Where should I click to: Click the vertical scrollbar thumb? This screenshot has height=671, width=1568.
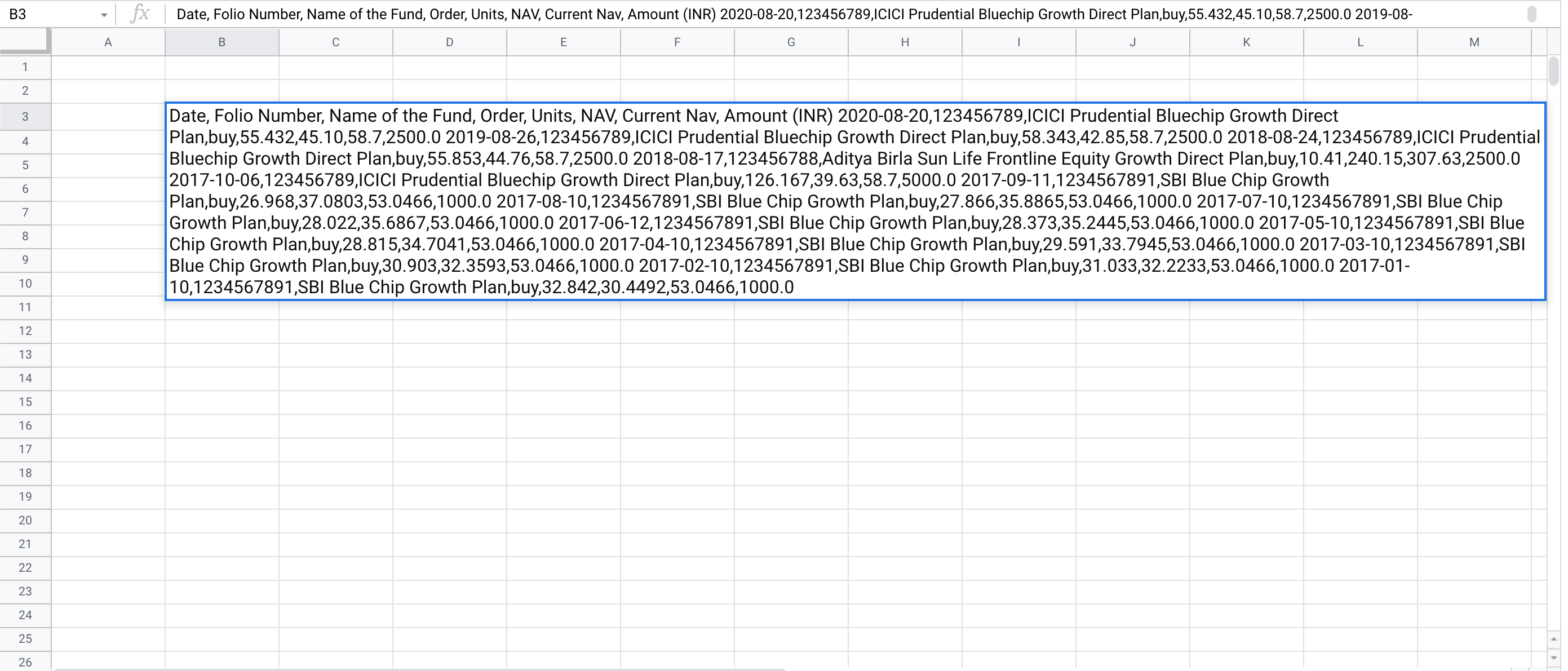(x=1553, y=70)
